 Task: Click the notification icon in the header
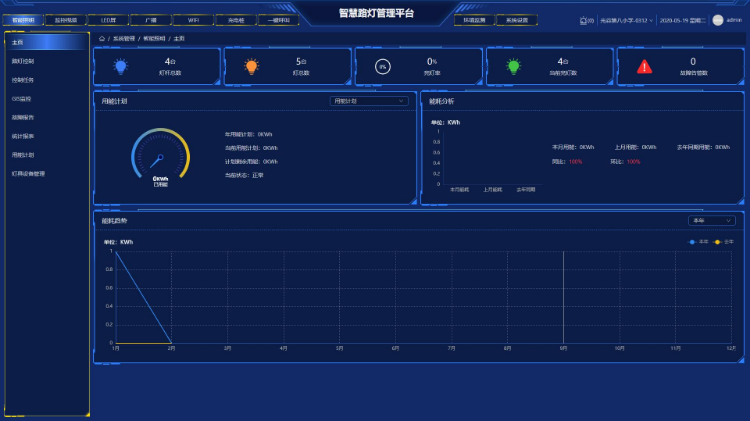click(585, 20)
